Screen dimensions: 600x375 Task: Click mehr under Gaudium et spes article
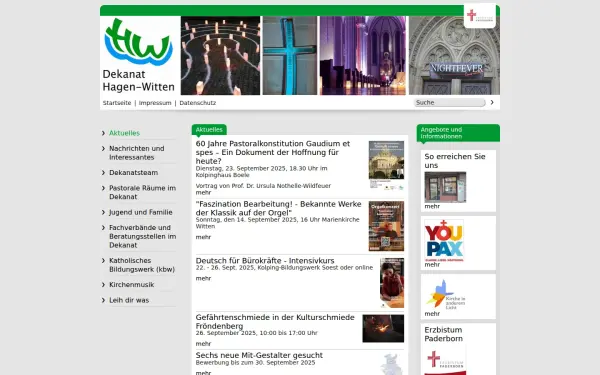pyautogui.click(x=203, y=192)
